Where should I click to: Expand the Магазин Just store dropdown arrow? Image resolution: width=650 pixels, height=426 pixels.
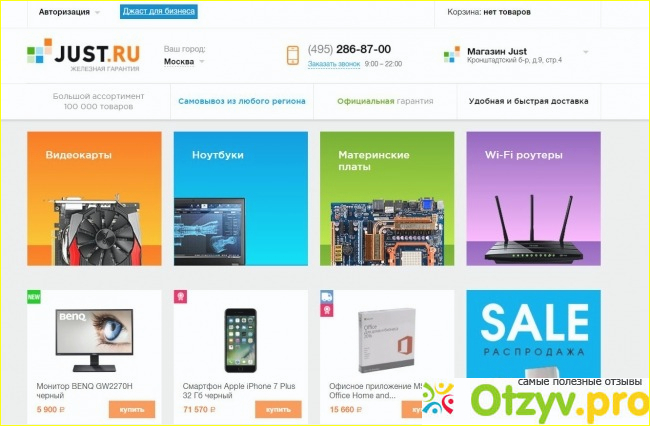[586, 52]
